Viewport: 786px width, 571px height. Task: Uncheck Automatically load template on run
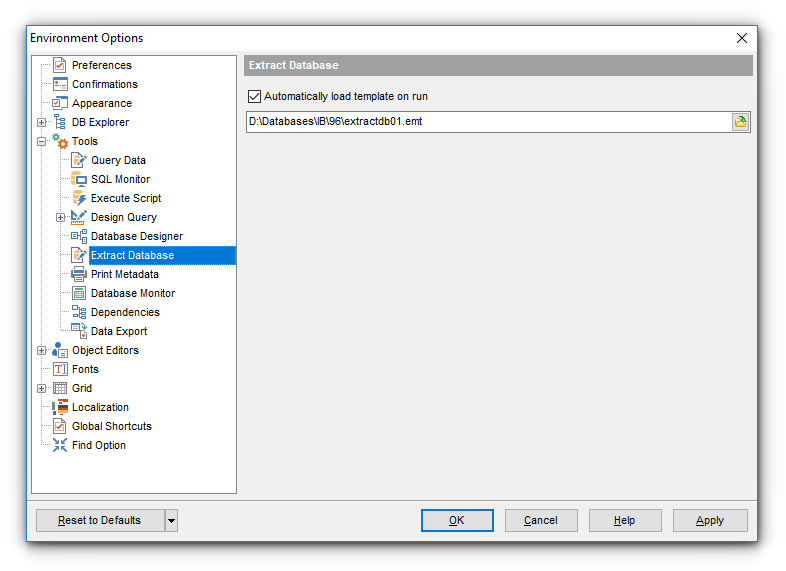[254, 97]
